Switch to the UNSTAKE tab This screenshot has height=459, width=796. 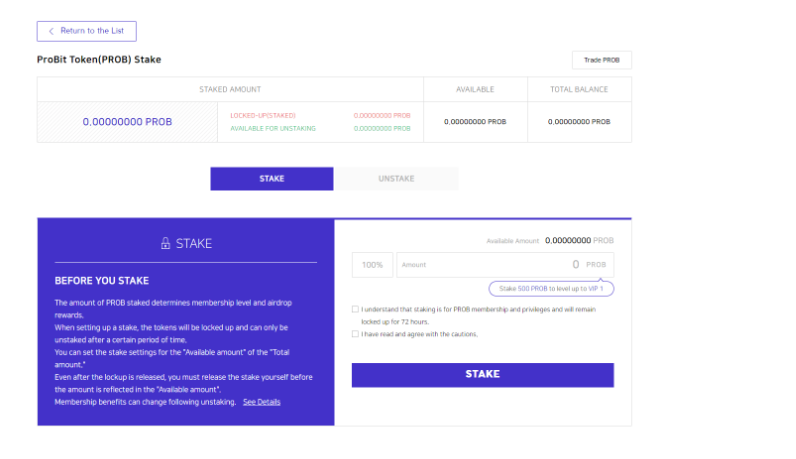[x=396, y=179]
